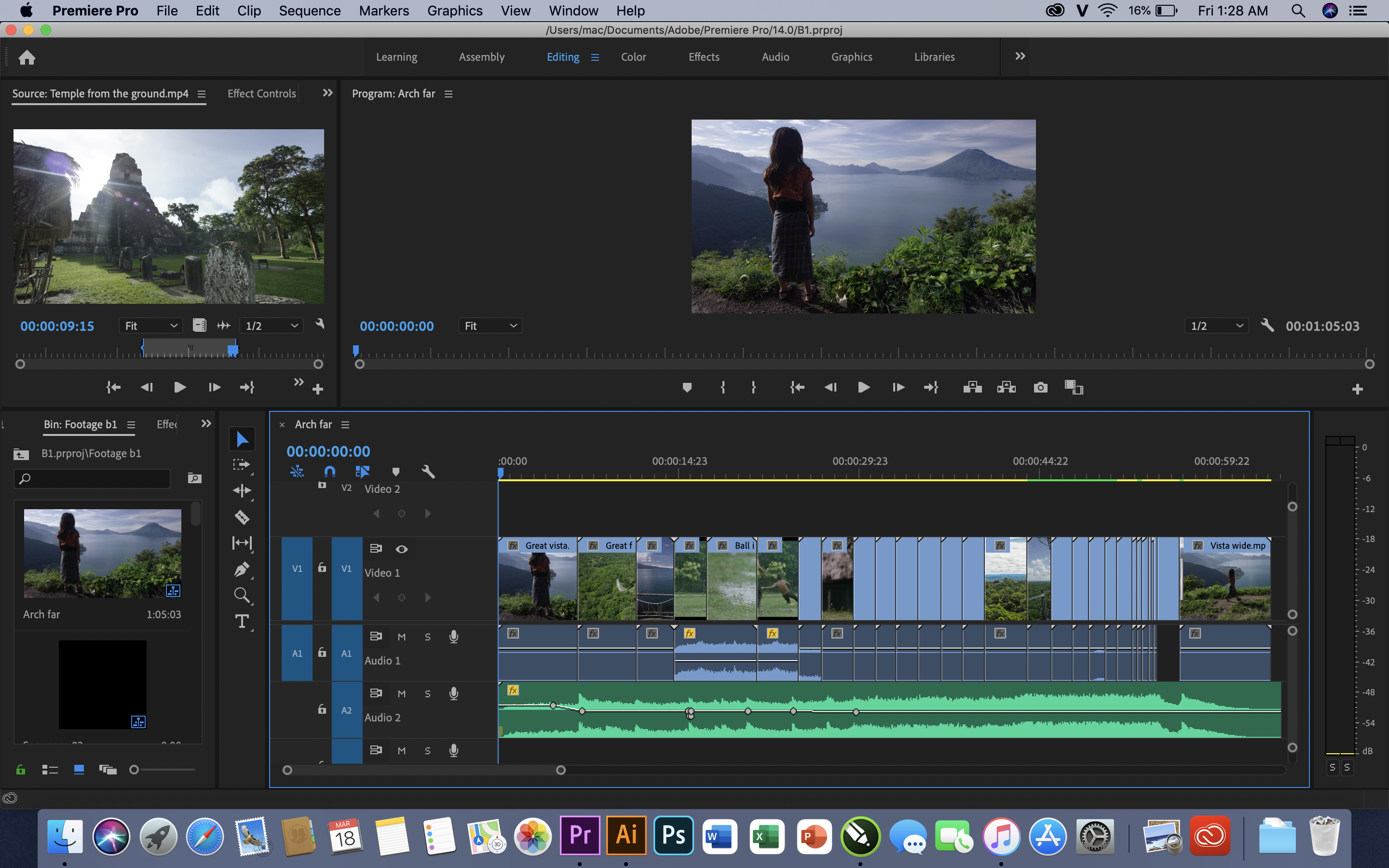Open Source monitor 1/2 resolution dropdown
This screenshot has width=1389, height=868.
coord(272,326)
